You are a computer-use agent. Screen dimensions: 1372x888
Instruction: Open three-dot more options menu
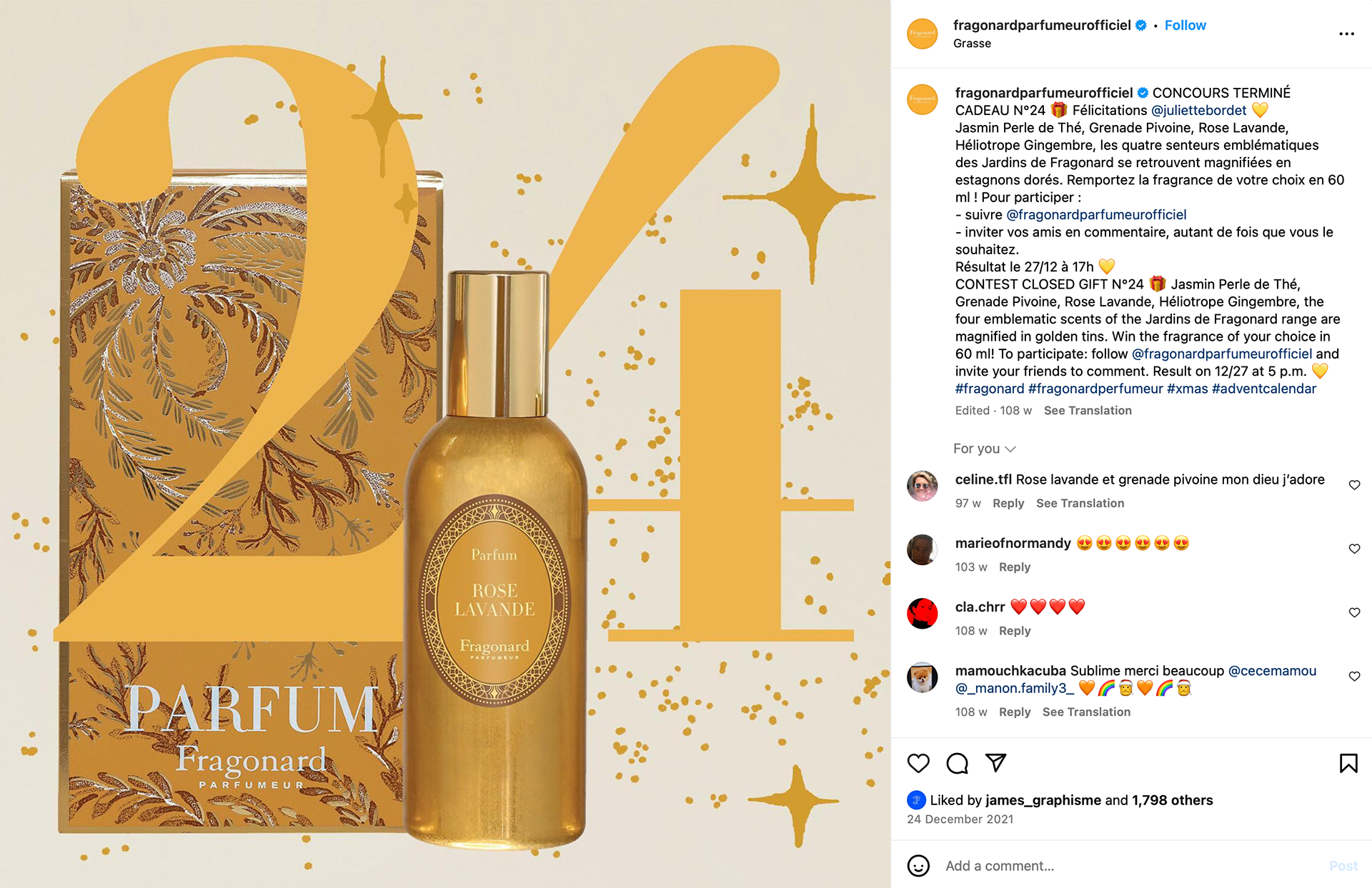coord(1346,34)
